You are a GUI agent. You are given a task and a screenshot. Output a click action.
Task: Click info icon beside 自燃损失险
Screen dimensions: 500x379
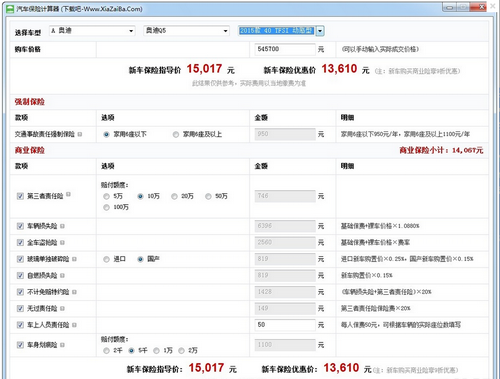pos(62,276)
